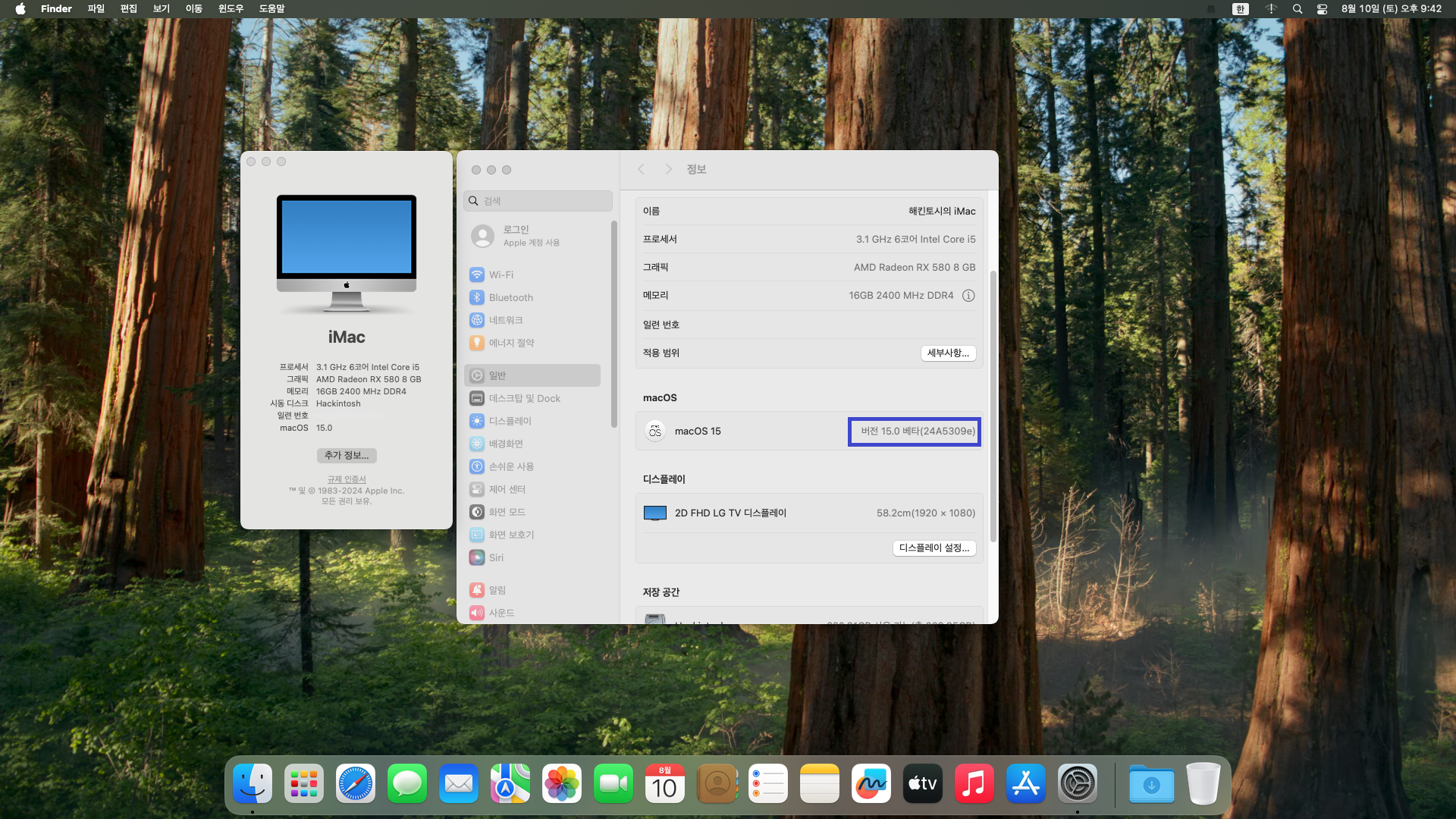Open Downloads folder in the Dock
Viewport: 1456px width, 819px height.
coord(1151,784)
